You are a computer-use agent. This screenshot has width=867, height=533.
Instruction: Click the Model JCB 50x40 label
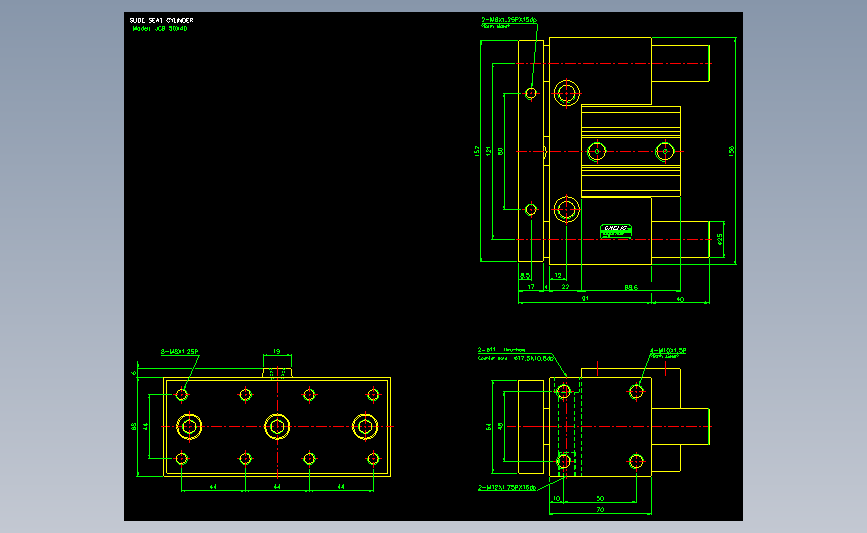tap(160, 28)
